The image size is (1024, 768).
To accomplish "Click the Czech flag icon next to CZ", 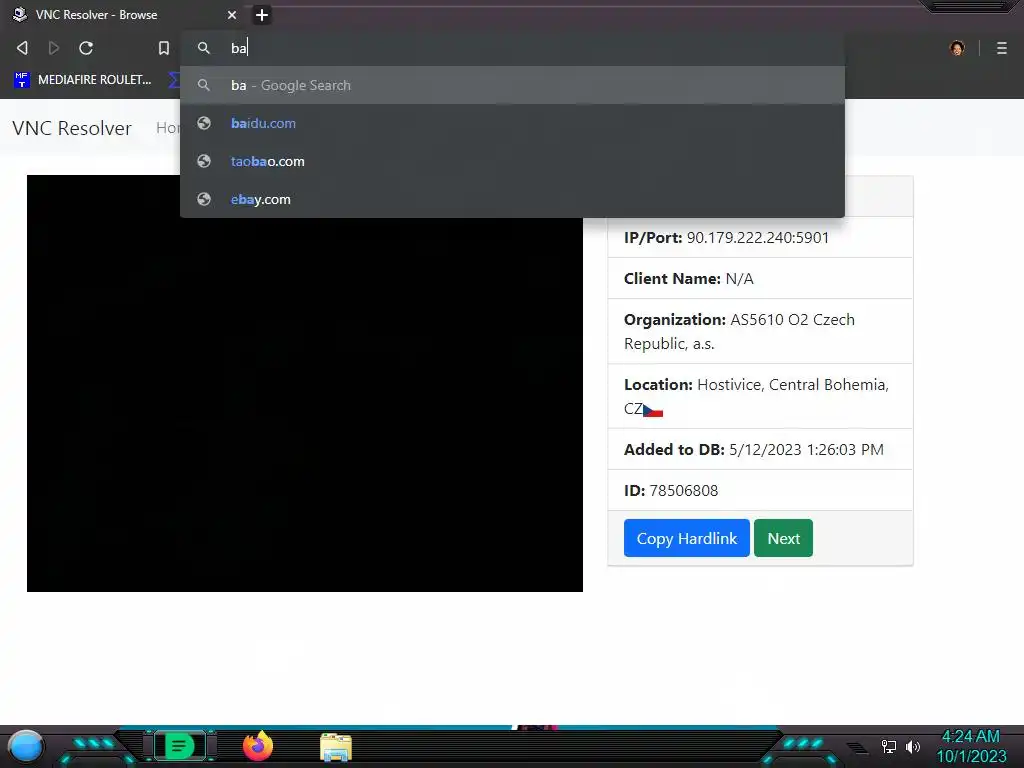I will pos(653,411).
